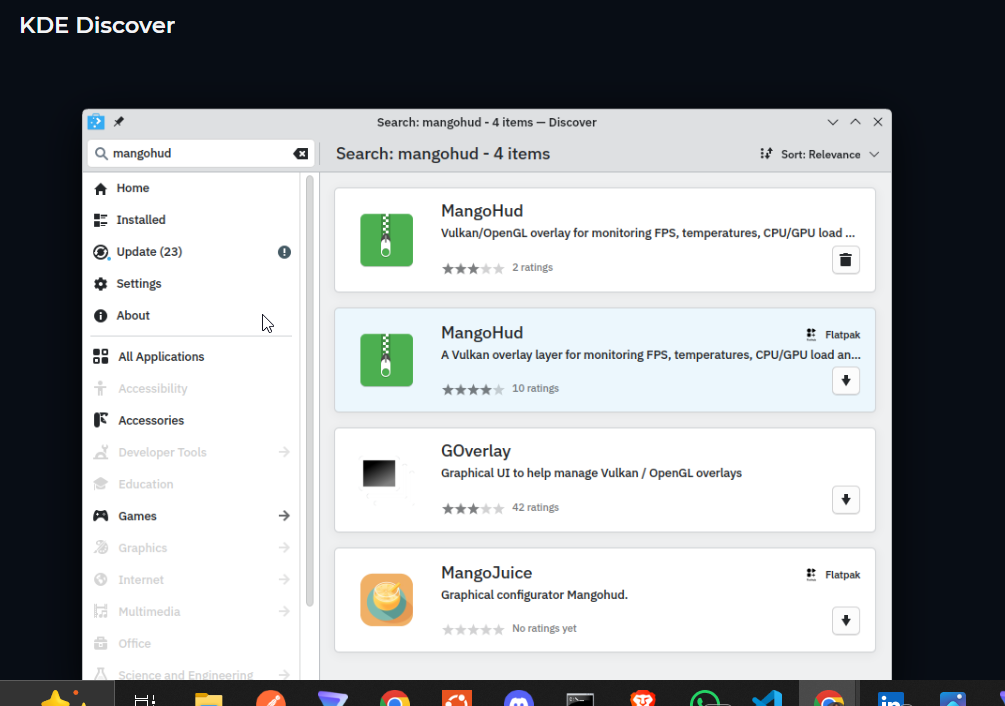
Task: Click the sidebar vertical scrollbar
Action: pyautogui.click(x=310, y=391)
